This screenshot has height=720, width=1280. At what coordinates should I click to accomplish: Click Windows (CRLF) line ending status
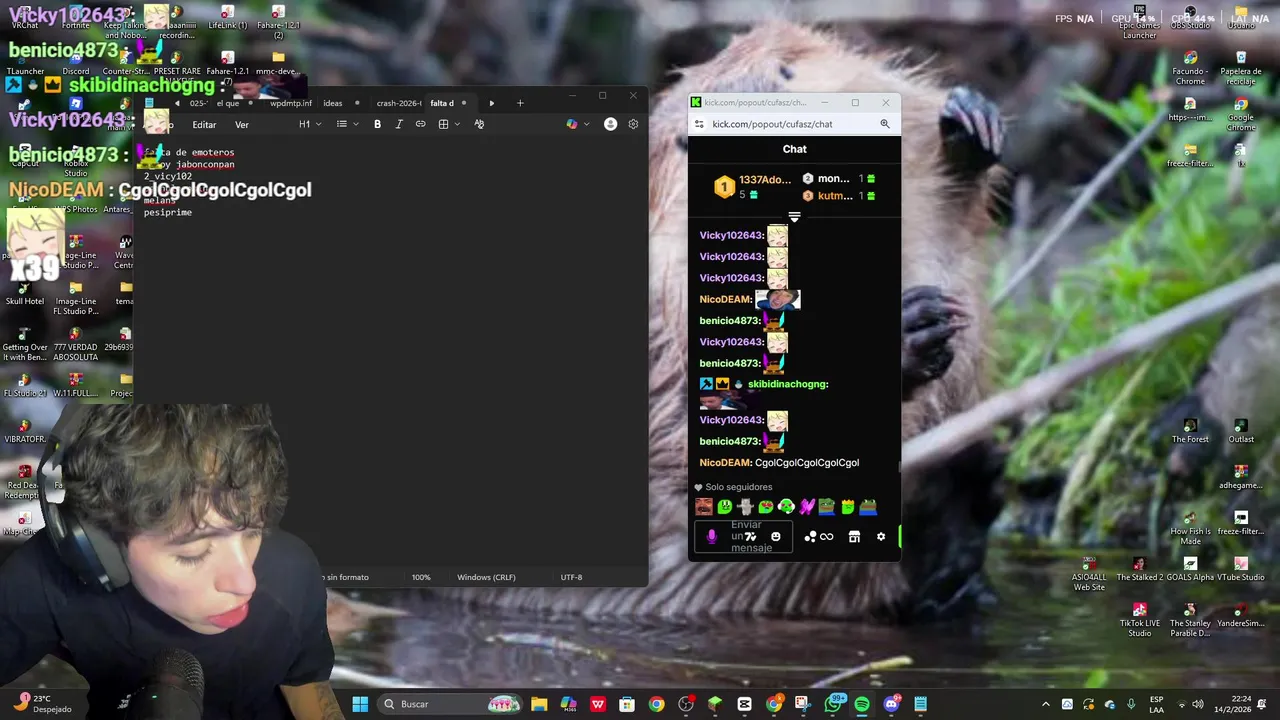(486, 577)
